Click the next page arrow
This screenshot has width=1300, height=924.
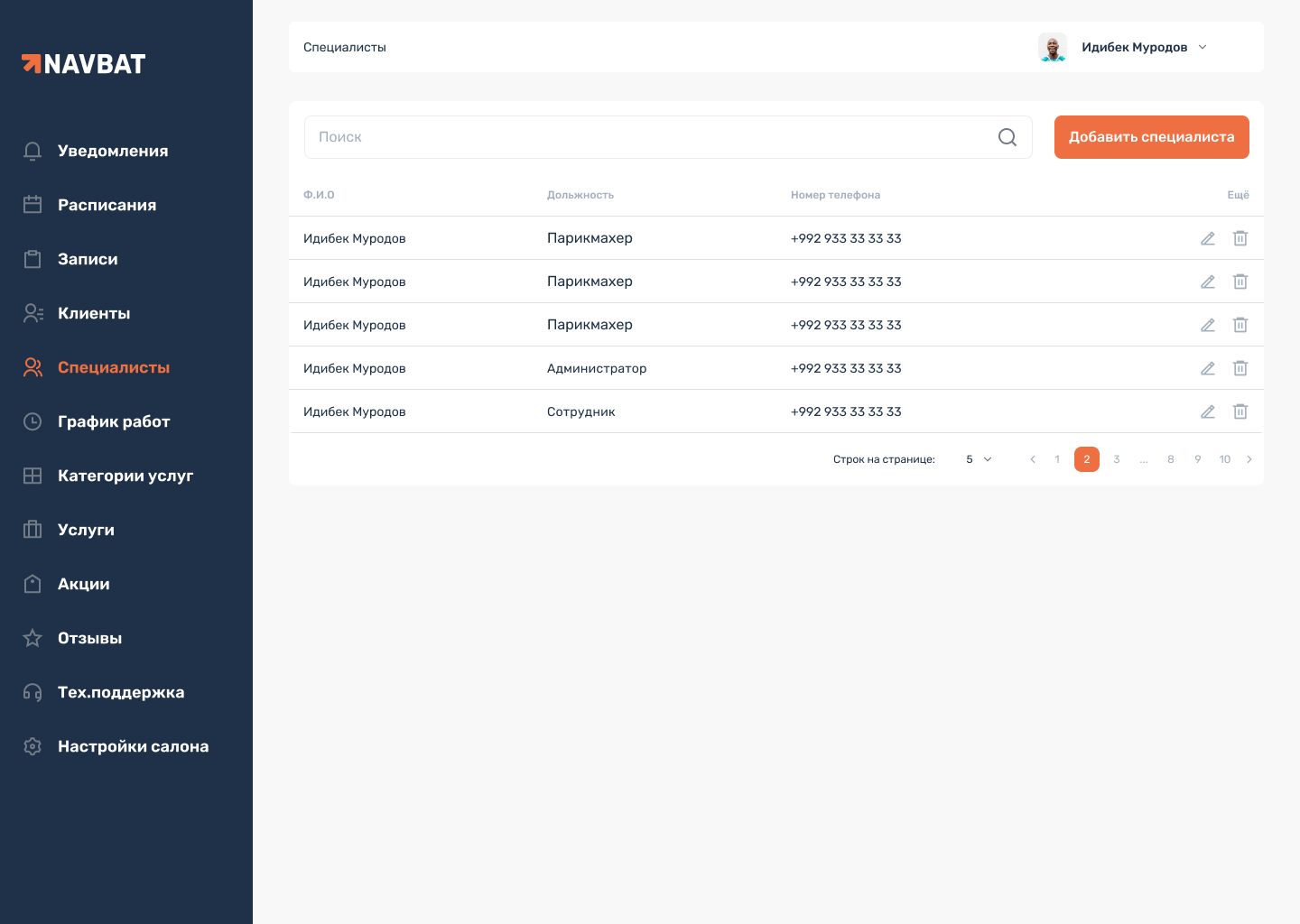click(x=1249, y=459)
